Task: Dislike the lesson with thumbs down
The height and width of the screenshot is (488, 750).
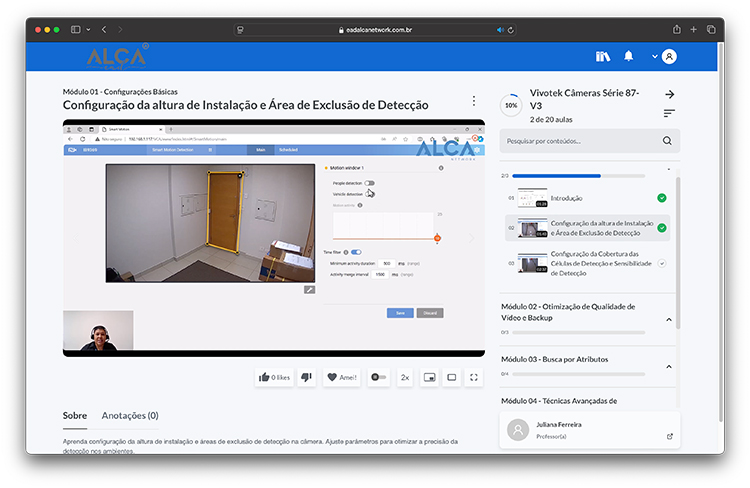Action: point(307,377)
